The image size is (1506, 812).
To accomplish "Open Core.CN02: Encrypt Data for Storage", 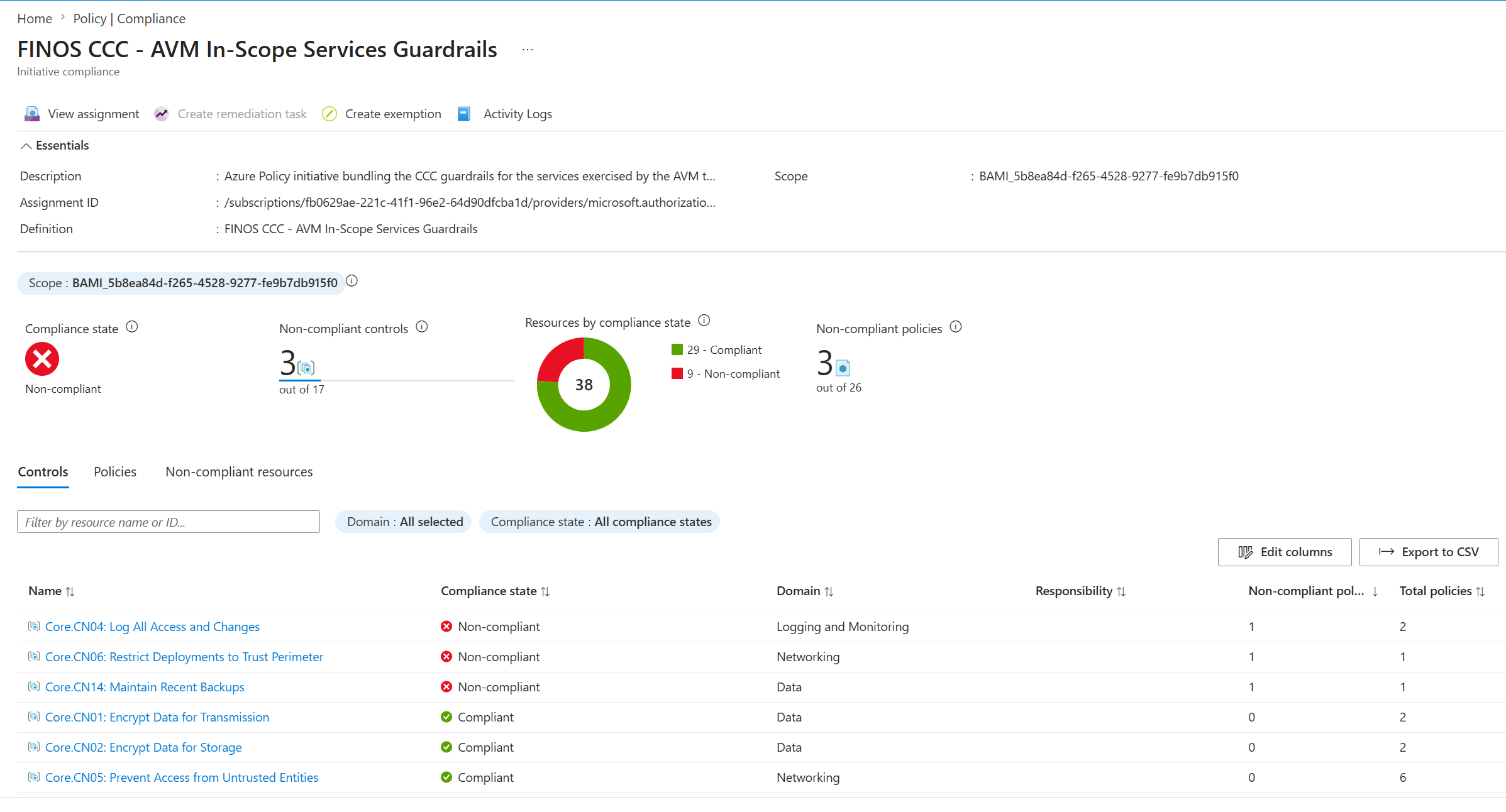I will point(143,747).
